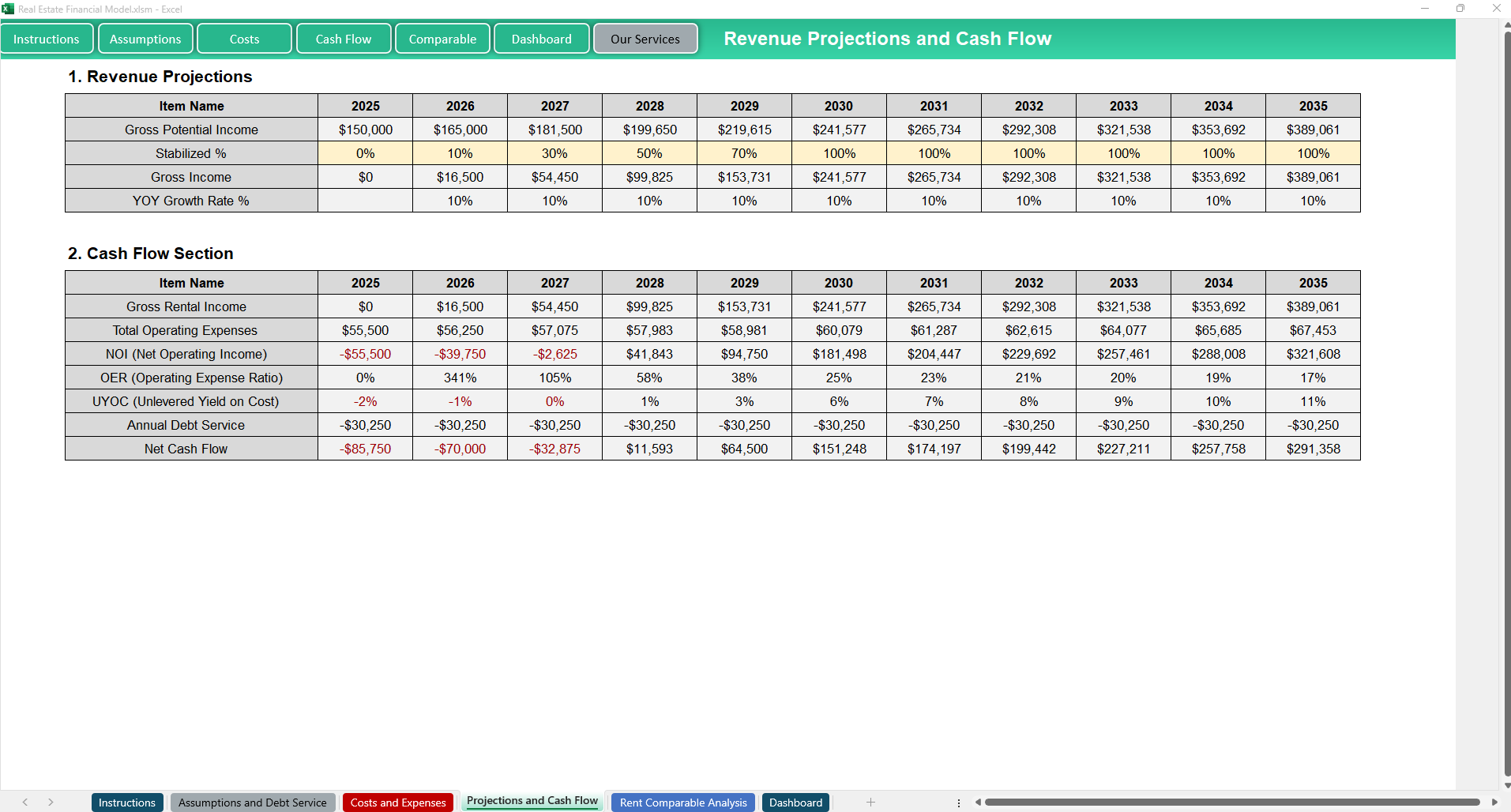
Task: Select the 2025 Stabilized % input cell
Action: tap(365, 153)
